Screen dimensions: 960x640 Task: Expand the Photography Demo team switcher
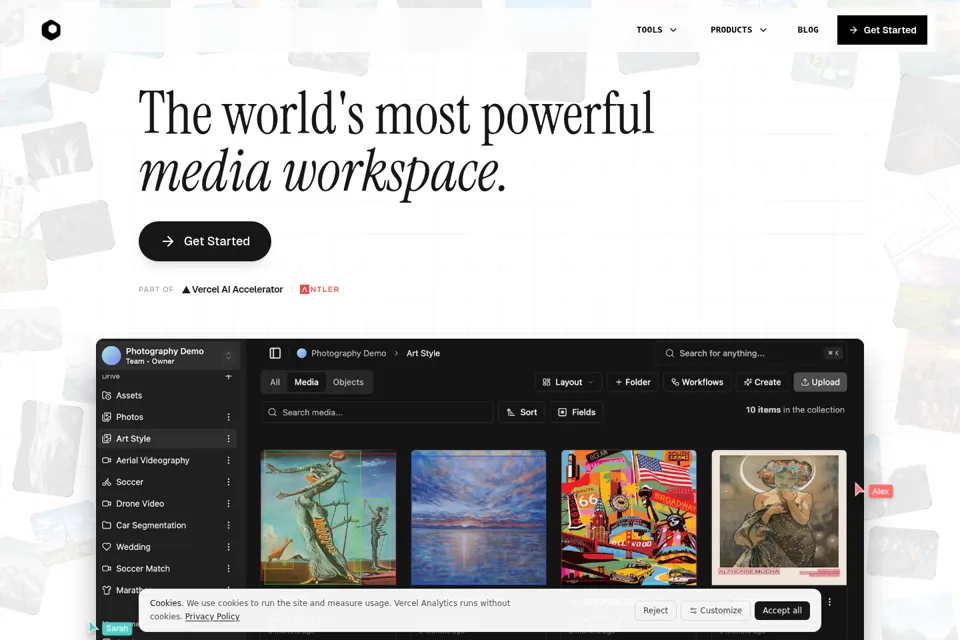point(228,356)
